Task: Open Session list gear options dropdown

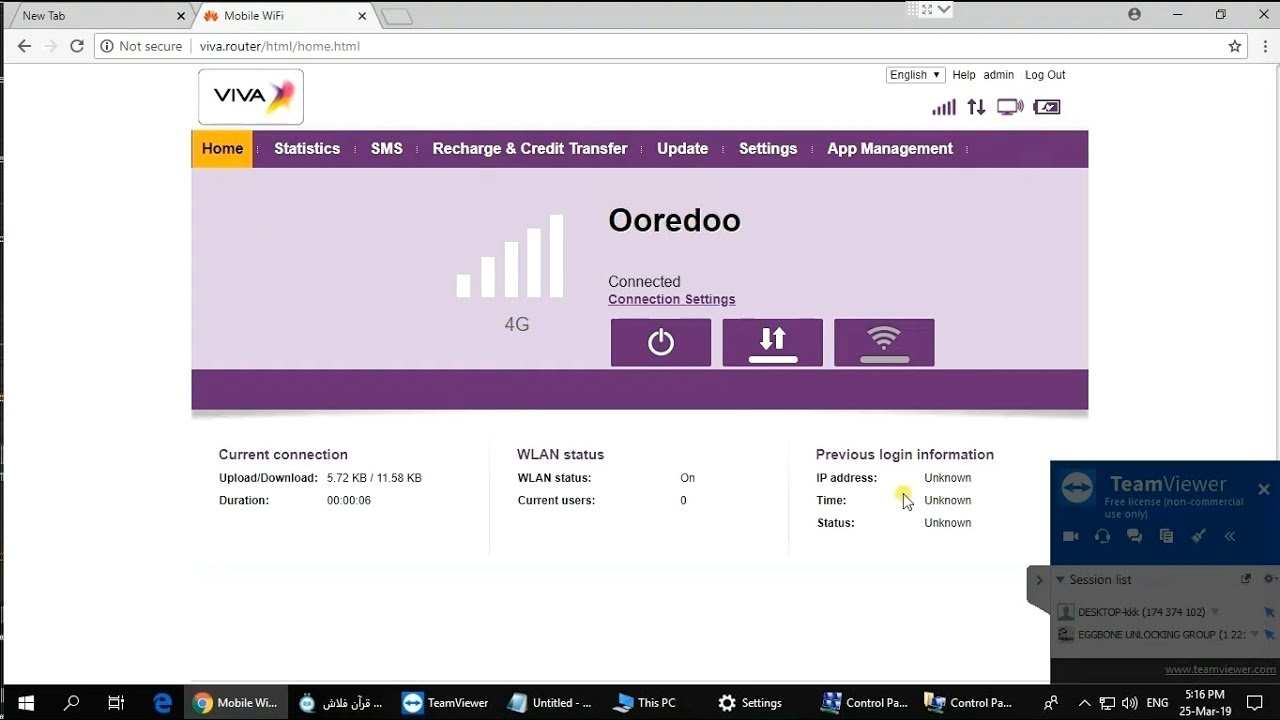Action: 1269,579
